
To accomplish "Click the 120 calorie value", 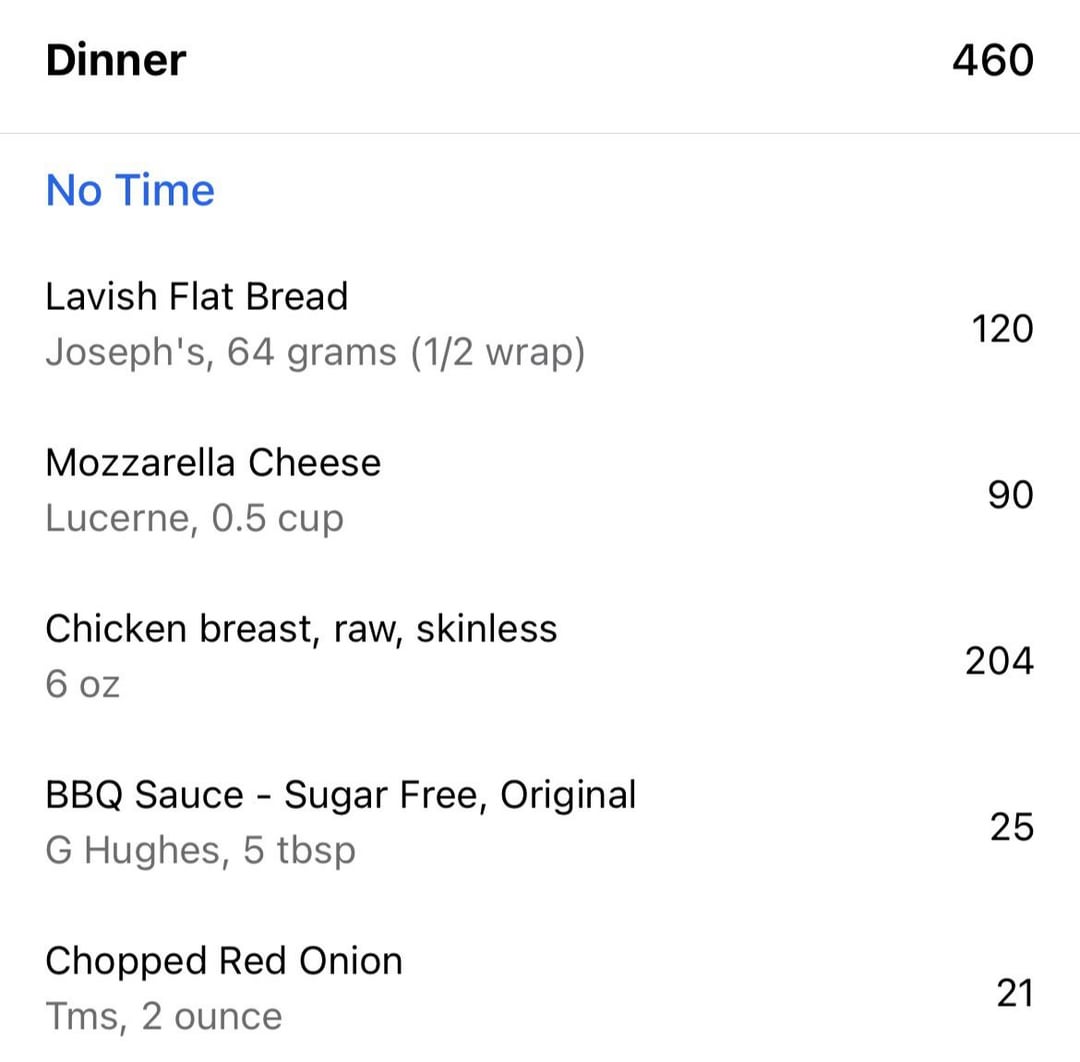I will coord(1002,328).
